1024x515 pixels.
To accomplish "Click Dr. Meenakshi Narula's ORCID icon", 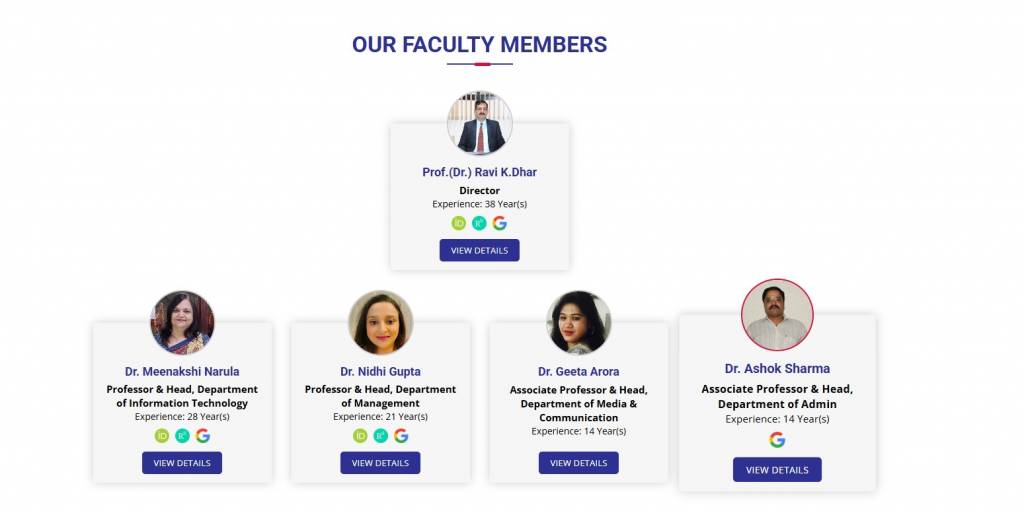I will tap(162, 435).
